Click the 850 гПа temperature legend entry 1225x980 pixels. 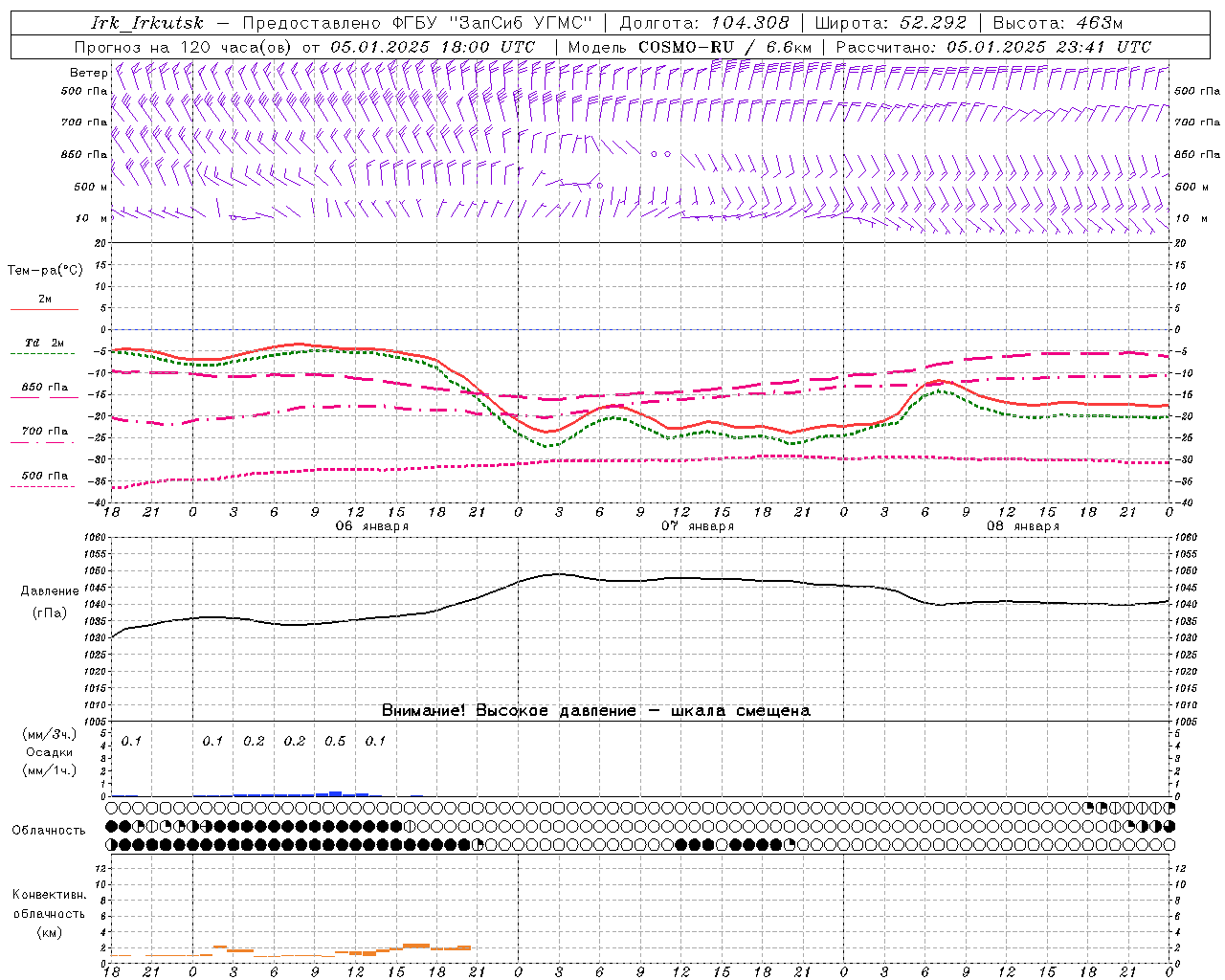point(45,388)
